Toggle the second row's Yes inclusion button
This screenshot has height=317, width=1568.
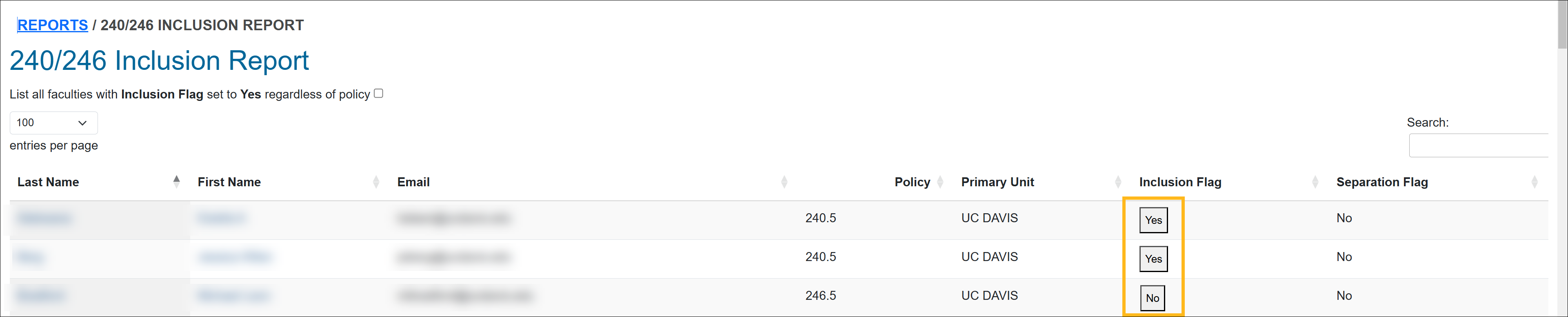(x=1153, y=259)
